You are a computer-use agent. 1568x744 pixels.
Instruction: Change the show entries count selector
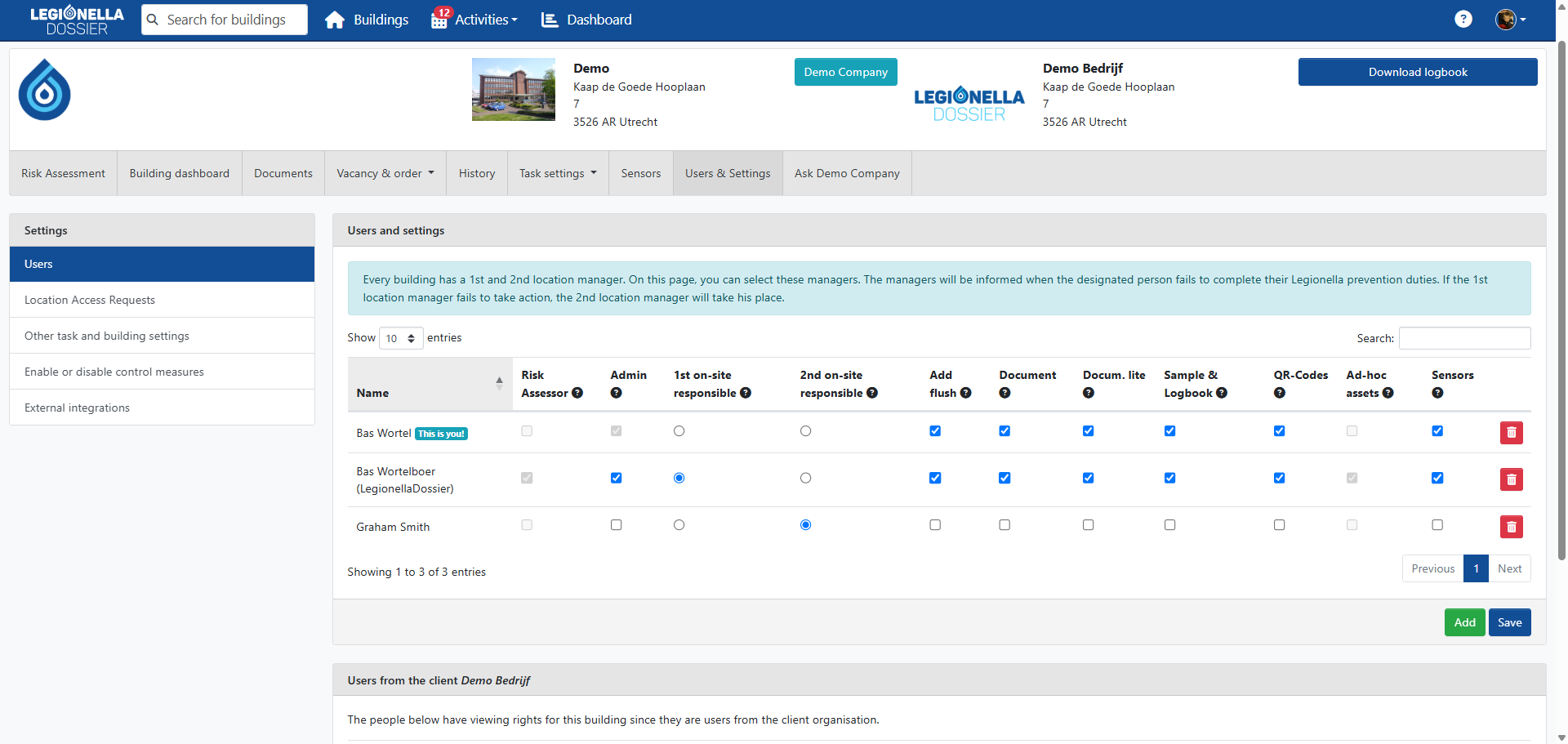pyautogui.click(x=401, y=338)
